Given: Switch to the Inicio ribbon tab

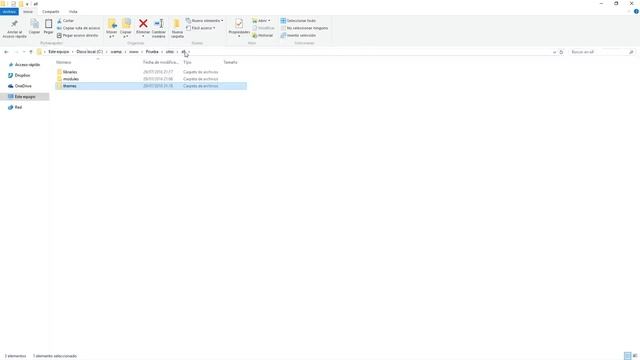Looking at the screenshot, I should pyautogui.click(x=28, y=11).
